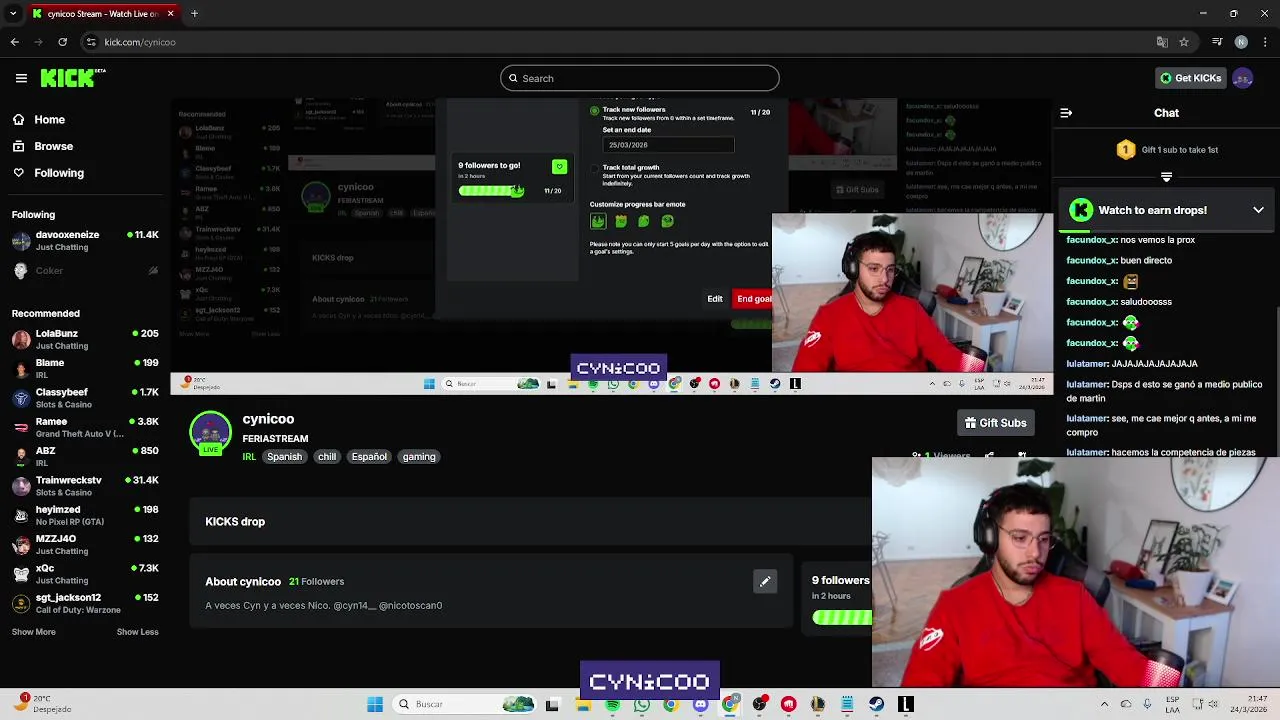Select the gaming tag
Viewport: 1280px width, 720px height.
(419, 457)
